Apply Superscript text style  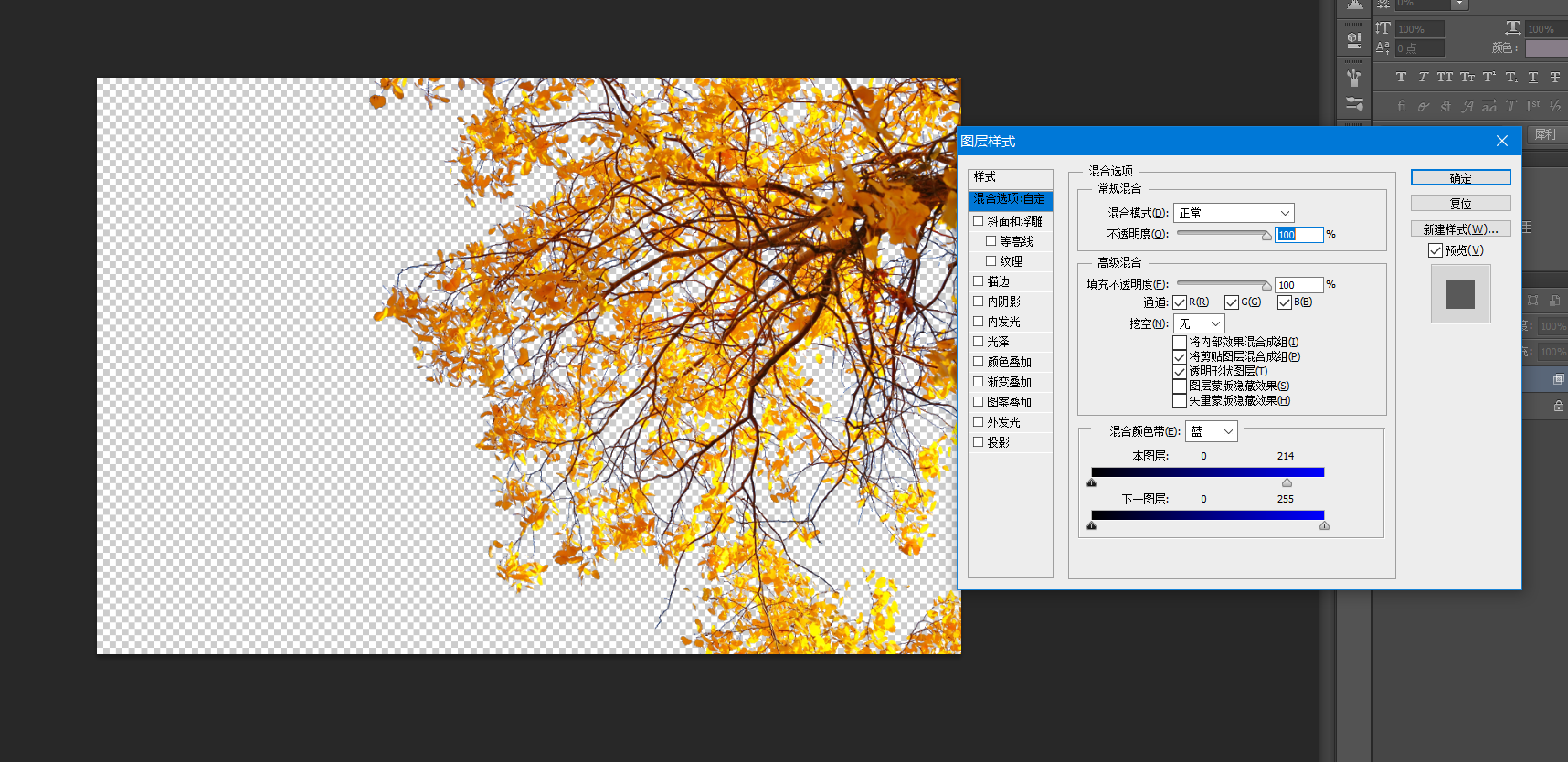pos(1489,78)
